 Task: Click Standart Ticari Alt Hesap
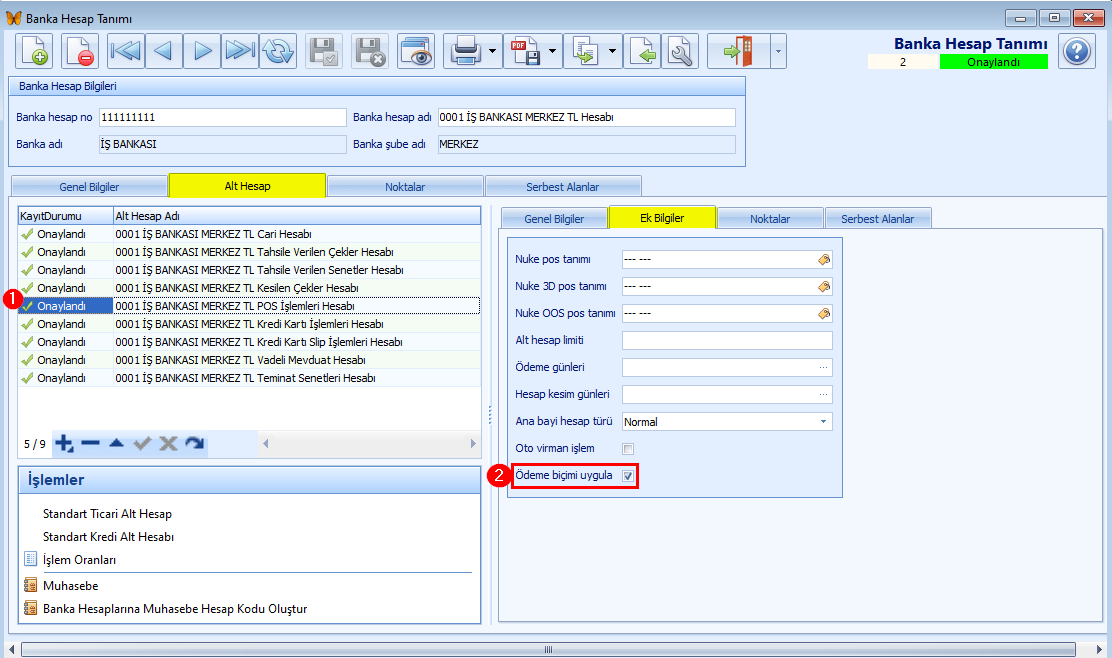click(107, 514)
